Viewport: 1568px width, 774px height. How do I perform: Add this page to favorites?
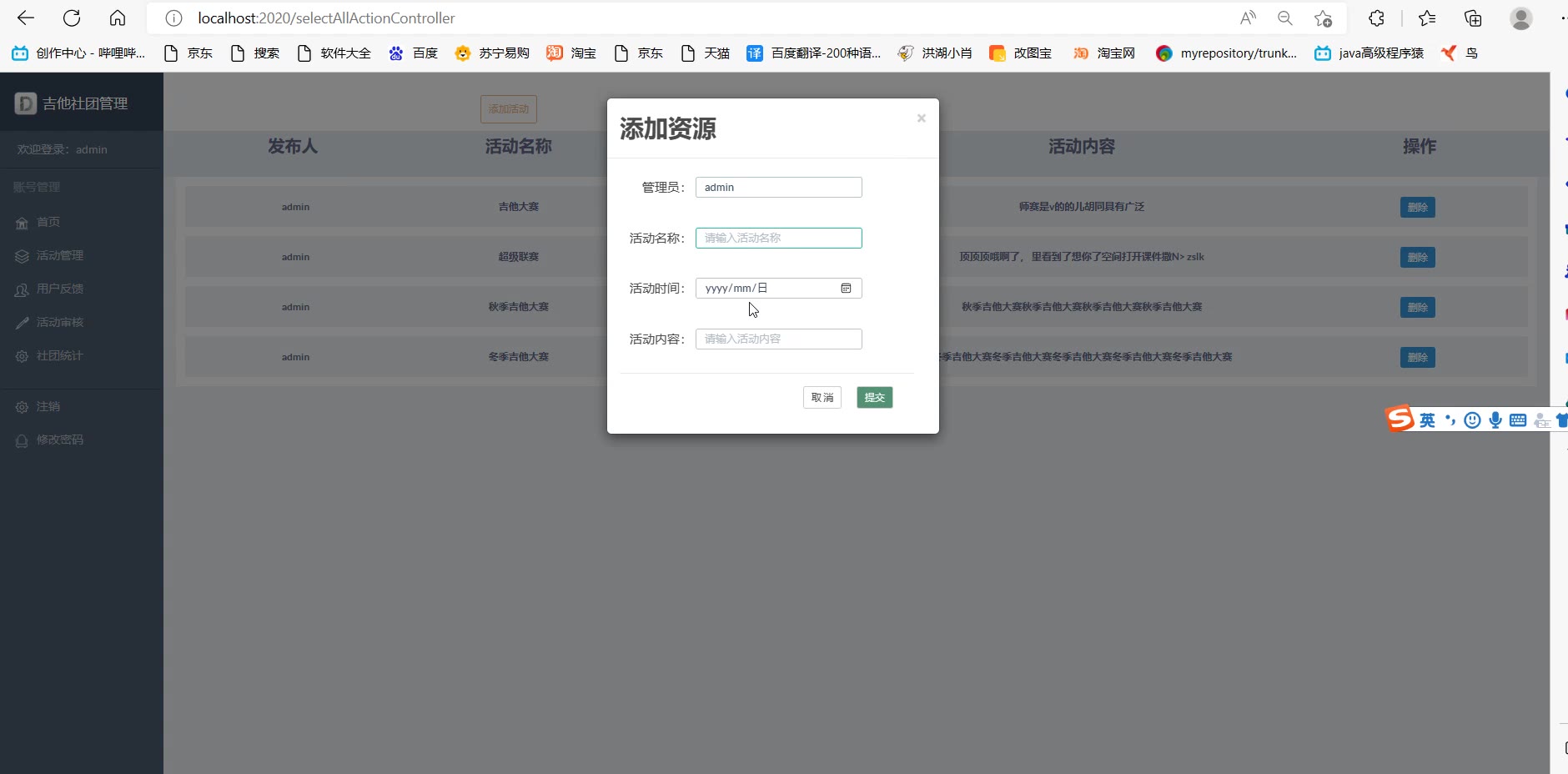(1323, 18)
